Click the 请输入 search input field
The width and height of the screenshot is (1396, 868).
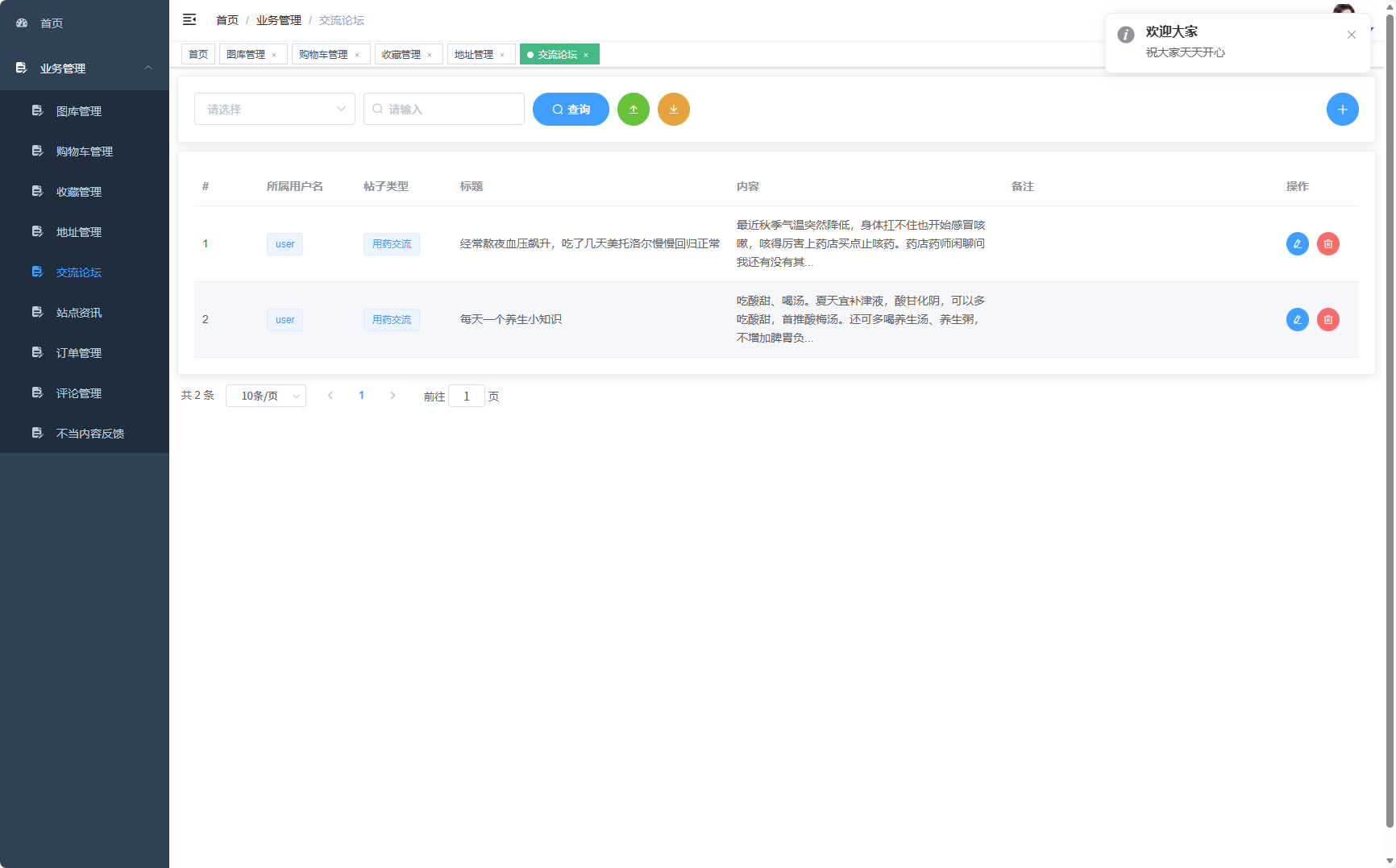(443, 109)
